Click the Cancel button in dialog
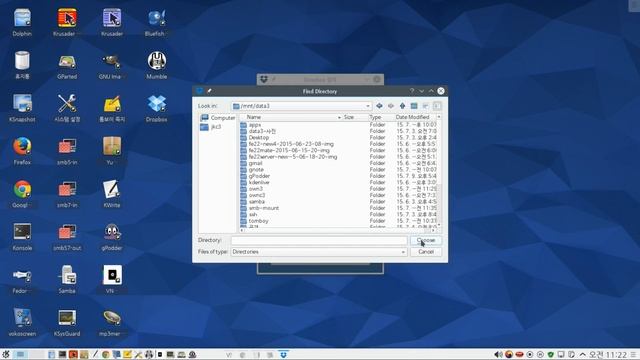 click(x=426, y=252)
